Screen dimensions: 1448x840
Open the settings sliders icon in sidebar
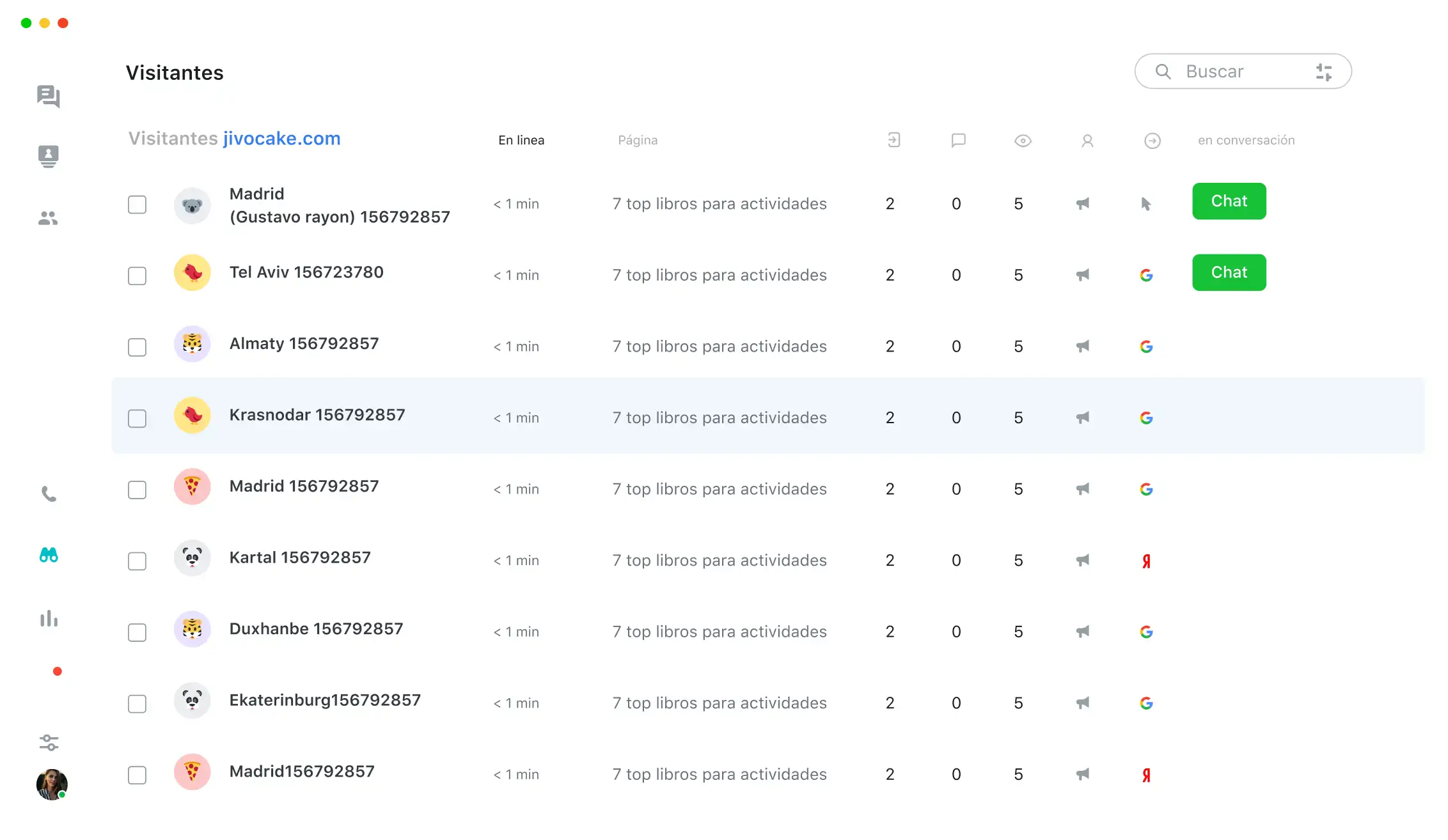(49, 742)
